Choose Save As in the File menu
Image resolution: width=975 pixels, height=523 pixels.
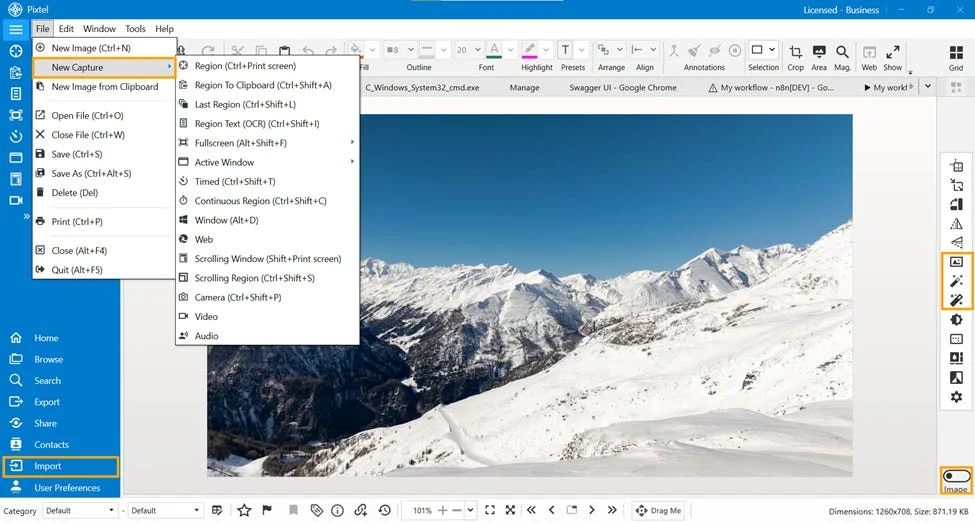tap(103, 174)
